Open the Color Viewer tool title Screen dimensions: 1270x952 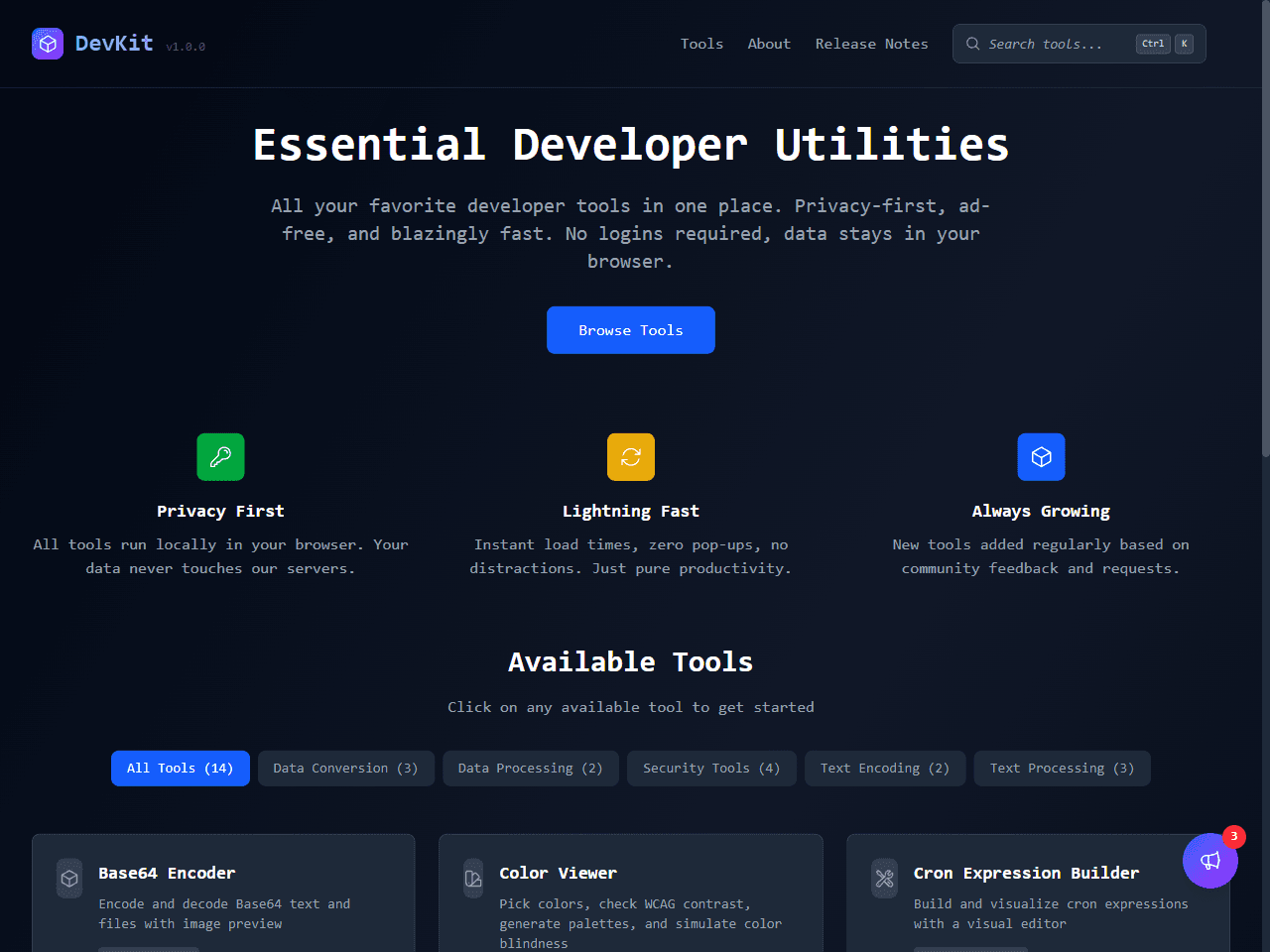[558, 873]
